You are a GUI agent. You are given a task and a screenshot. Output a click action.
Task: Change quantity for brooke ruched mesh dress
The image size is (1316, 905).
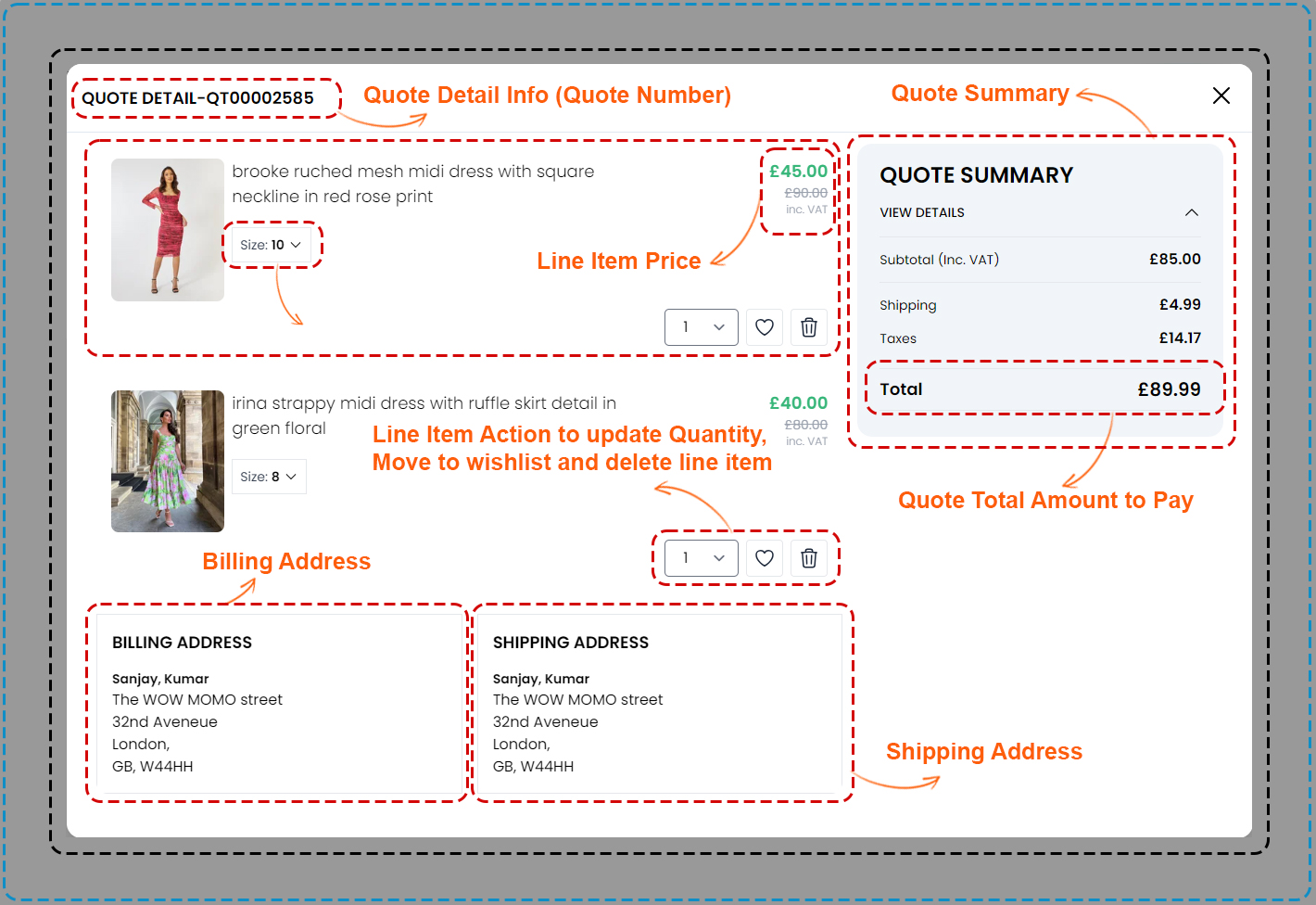coord(701,327)
